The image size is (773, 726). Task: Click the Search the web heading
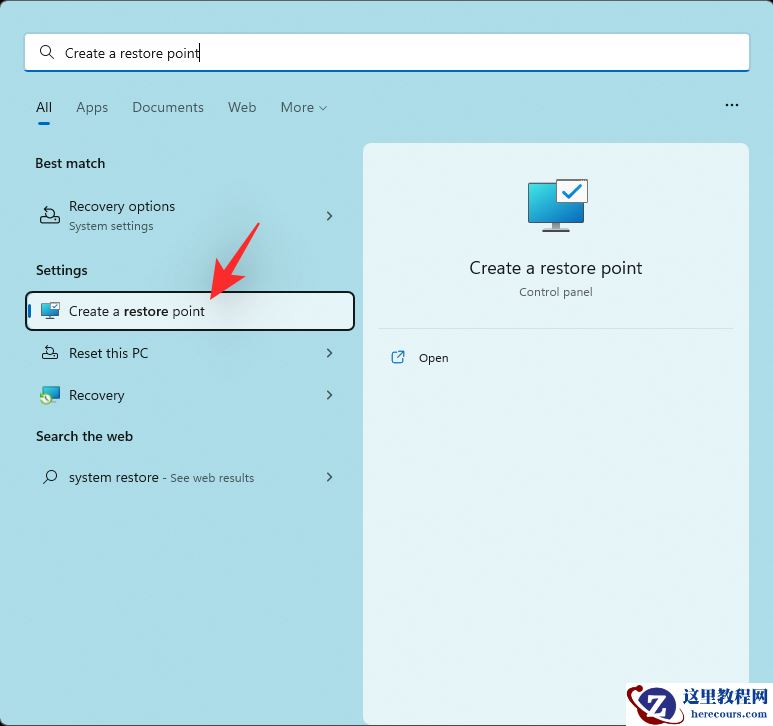(x=84, y=436)
